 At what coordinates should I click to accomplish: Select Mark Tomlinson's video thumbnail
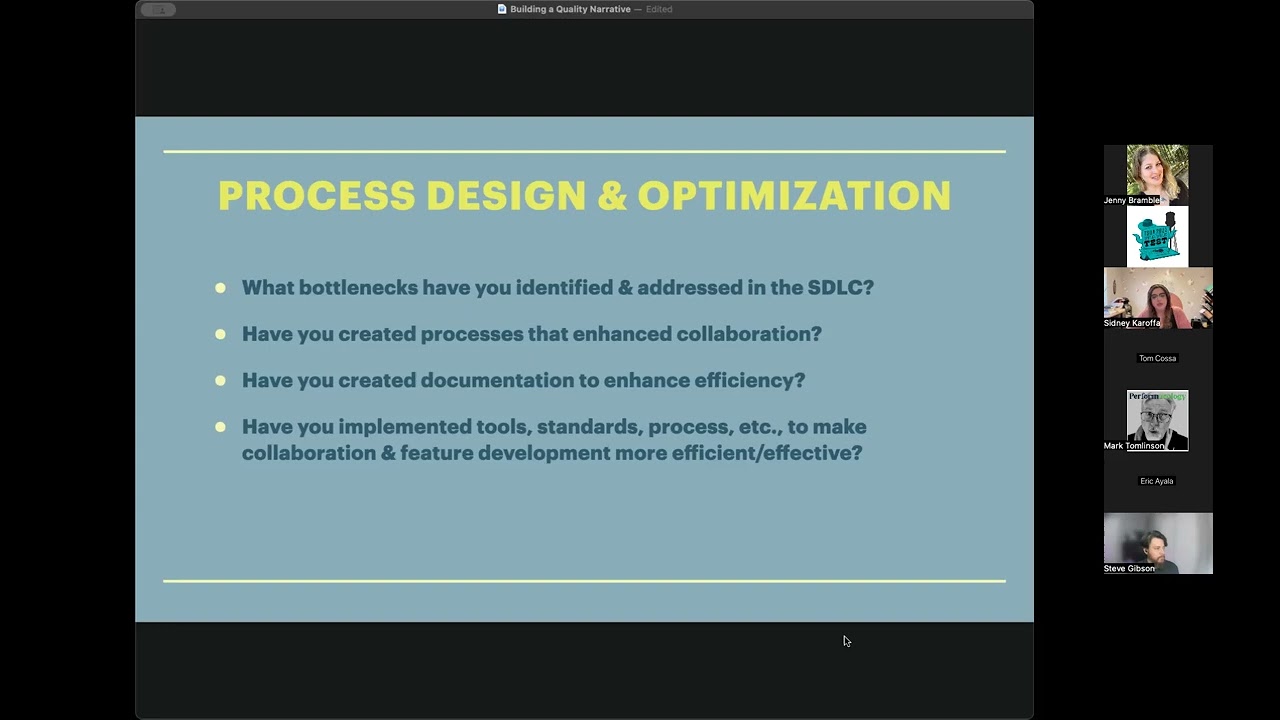point(1158,421)
